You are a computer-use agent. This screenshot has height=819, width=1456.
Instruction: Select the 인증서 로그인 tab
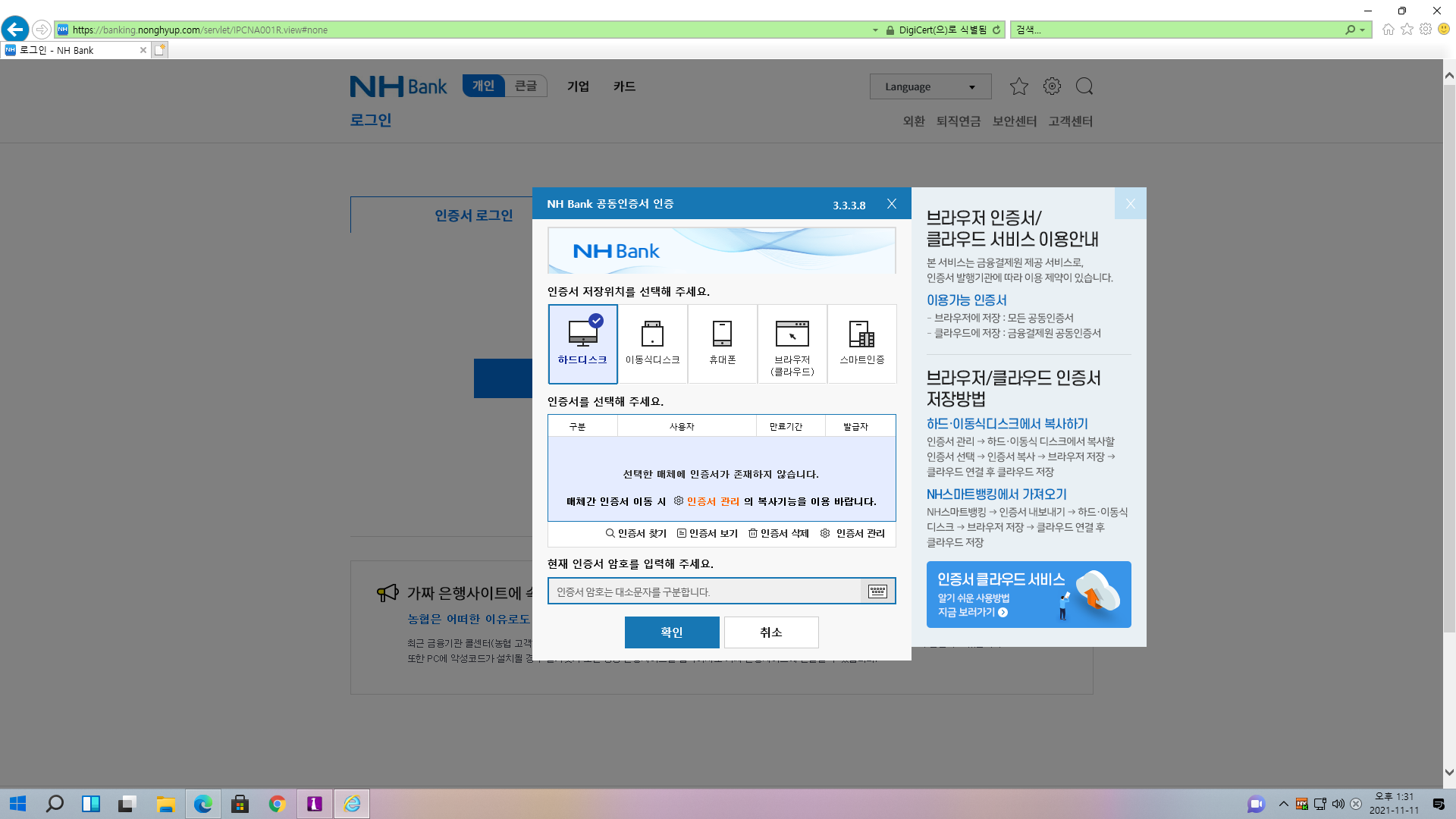[473, 215]
